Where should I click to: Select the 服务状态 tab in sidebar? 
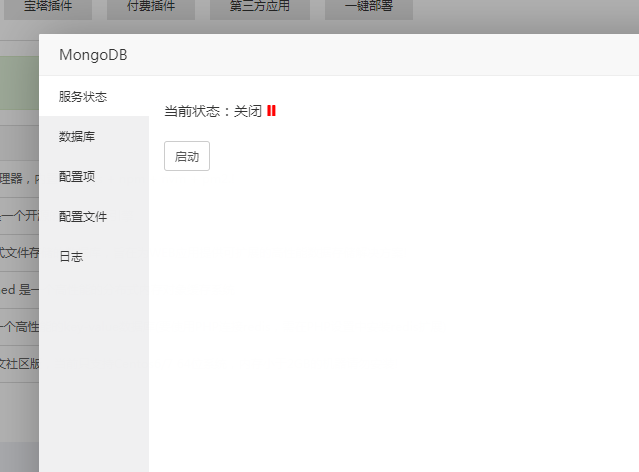point(94,97)
